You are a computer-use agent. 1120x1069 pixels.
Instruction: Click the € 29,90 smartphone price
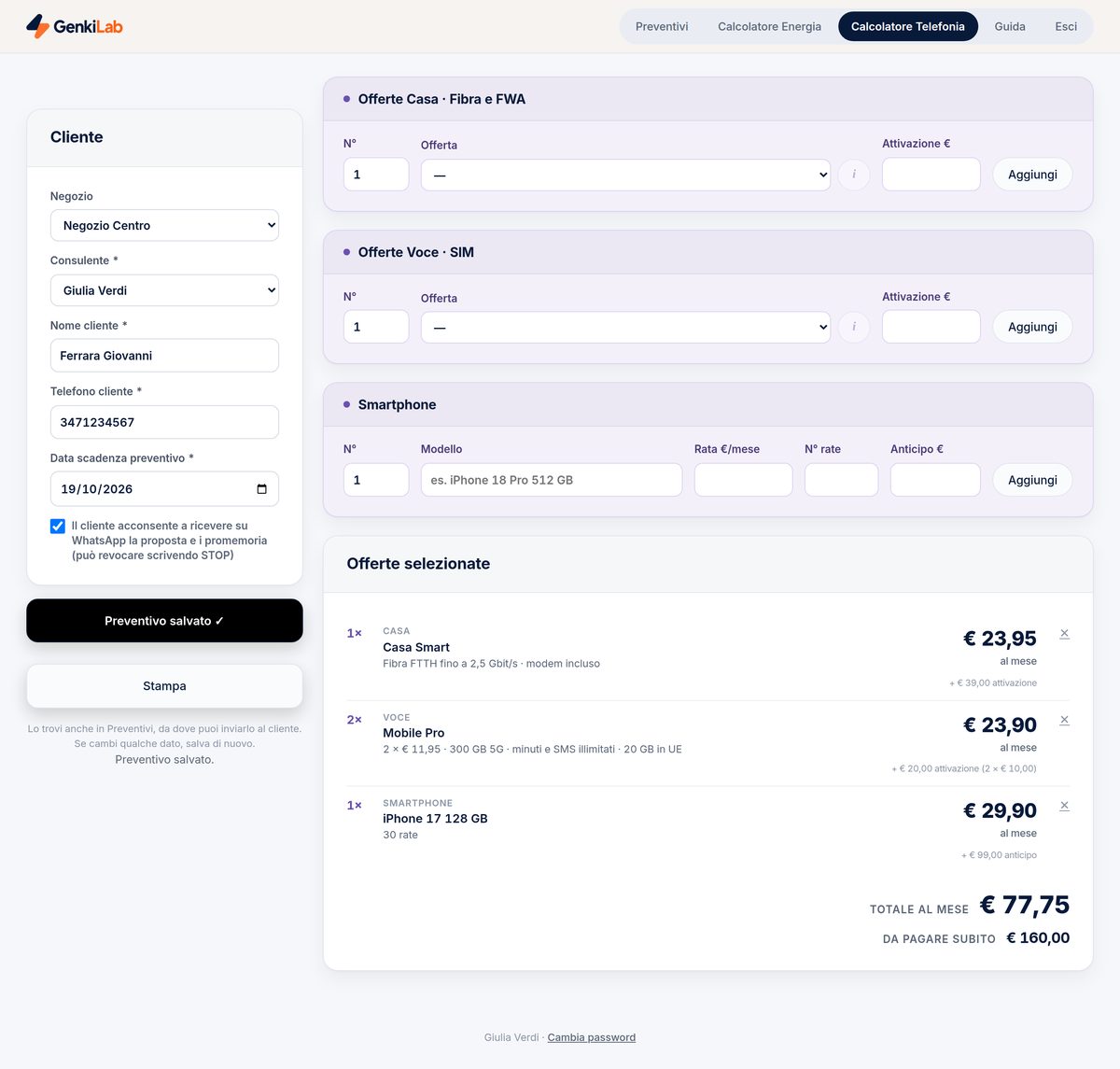click(x=1000, y=811)
